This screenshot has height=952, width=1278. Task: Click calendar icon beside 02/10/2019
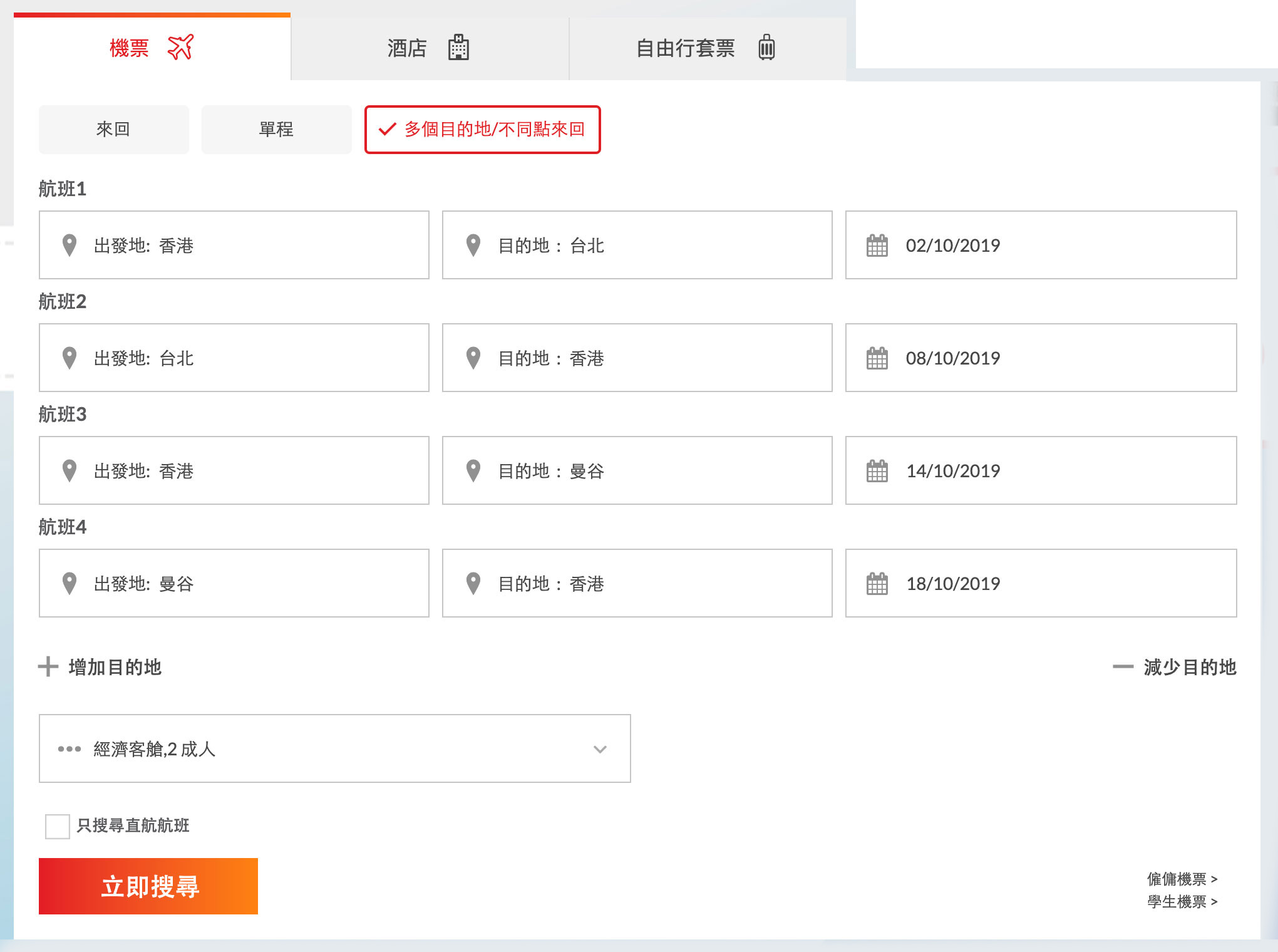point(877,246)
